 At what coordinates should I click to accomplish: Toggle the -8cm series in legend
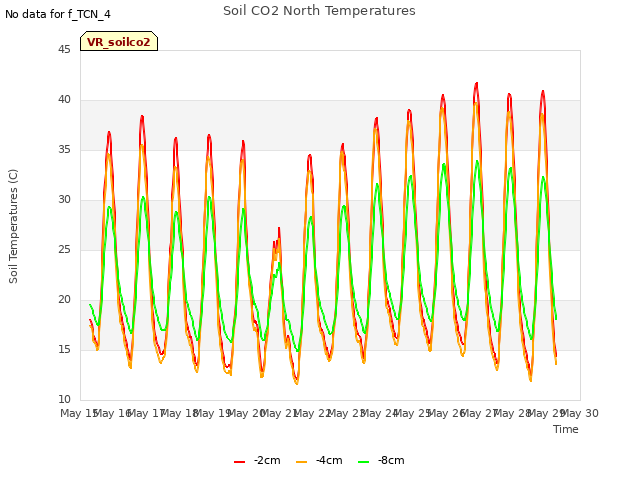tap(381, 460)
